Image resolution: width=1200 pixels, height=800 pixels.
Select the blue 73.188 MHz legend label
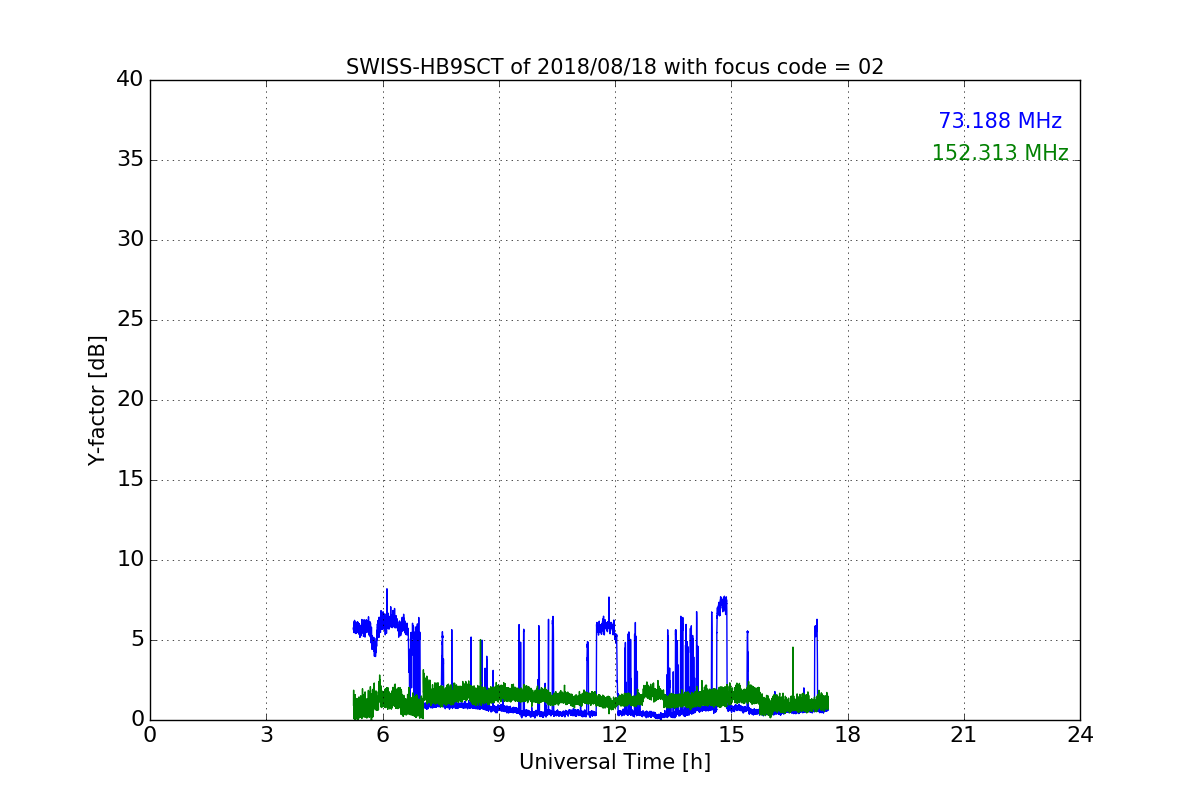click(x=1000, y=121)
